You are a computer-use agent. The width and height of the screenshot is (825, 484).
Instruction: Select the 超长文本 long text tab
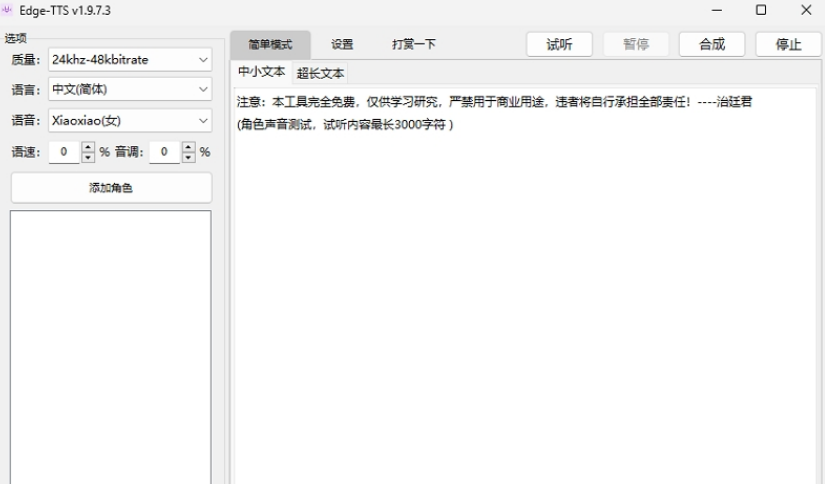pyautogui.click(x=320, y=74)
